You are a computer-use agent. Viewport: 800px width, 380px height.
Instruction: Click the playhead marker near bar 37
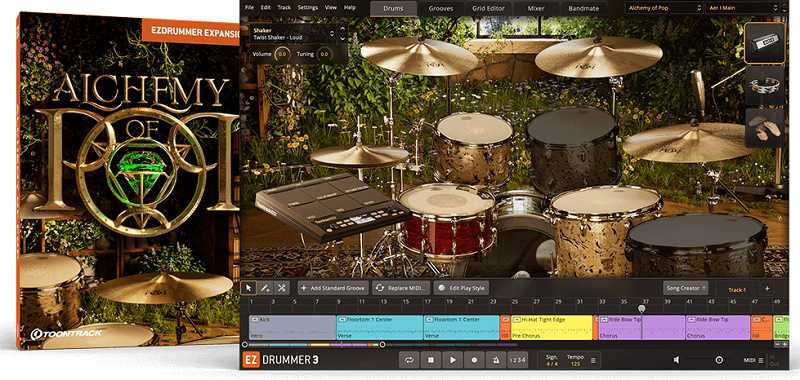pyautogui.click(x=642, y=309)
